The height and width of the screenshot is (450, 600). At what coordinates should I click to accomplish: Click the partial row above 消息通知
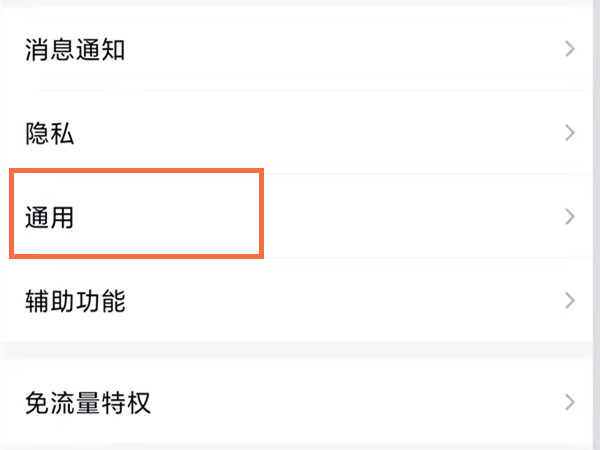tap(300, 6)
